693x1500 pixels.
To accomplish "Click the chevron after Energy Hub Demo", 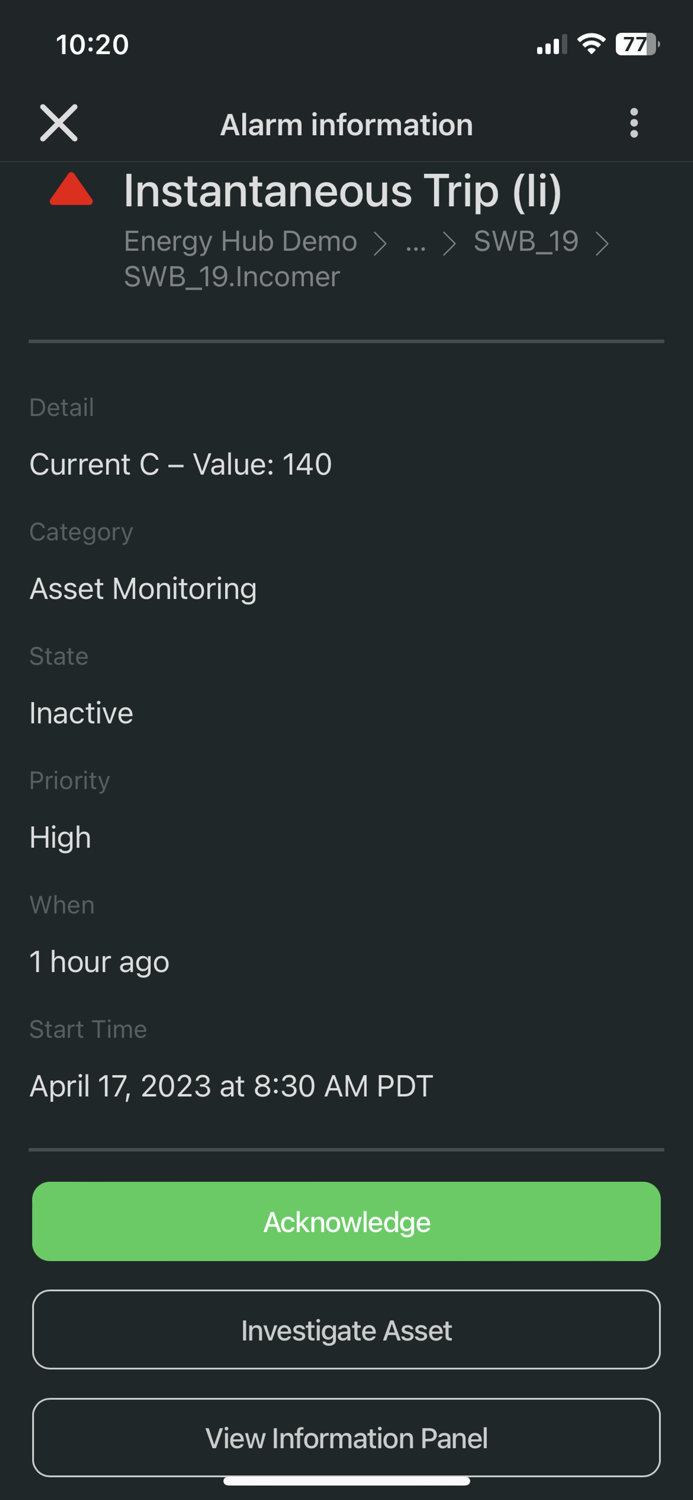I will [x=380, y=243].
